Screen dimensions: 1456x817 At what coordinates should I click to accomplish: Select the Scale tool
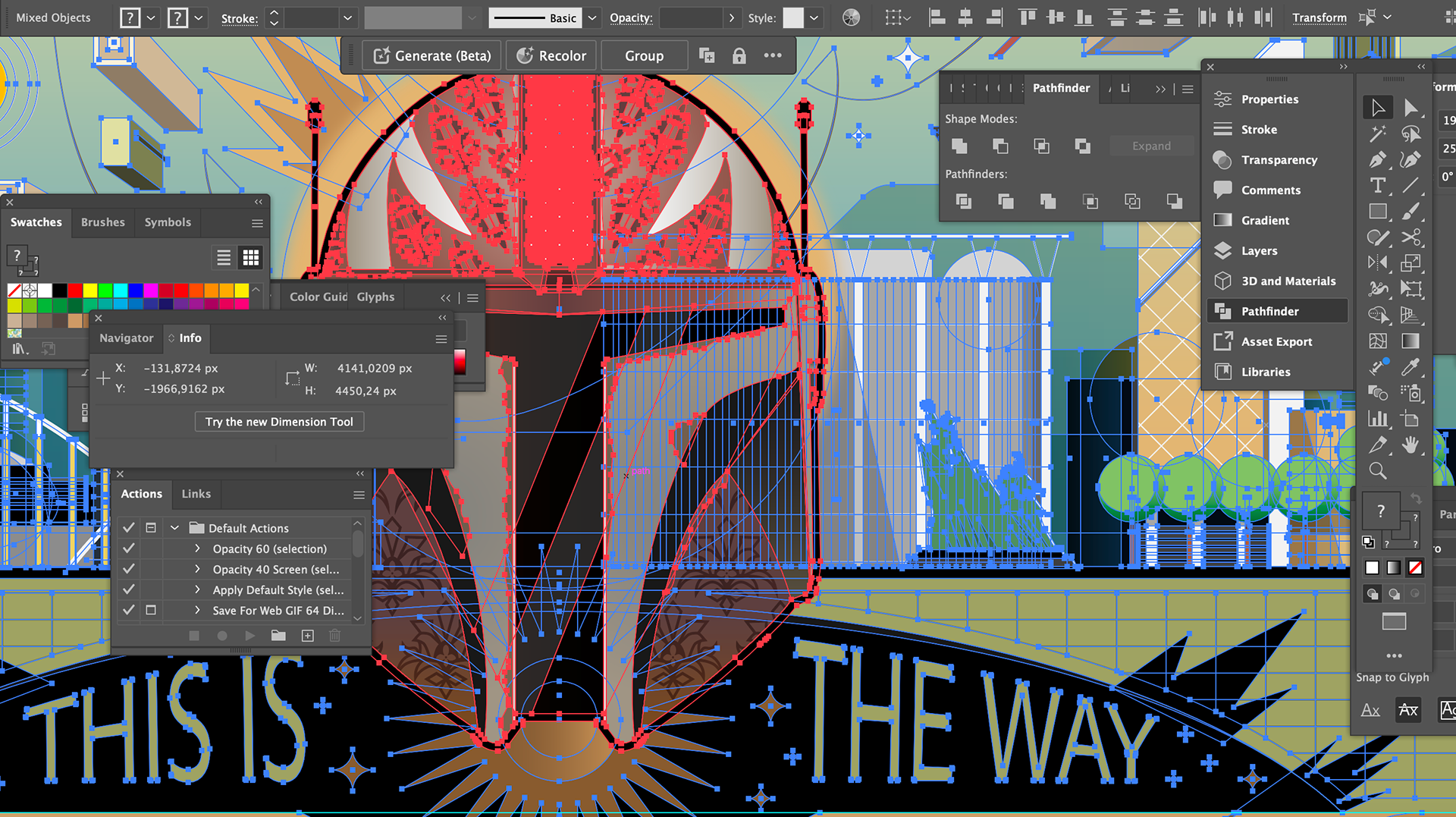point(1410,263)
